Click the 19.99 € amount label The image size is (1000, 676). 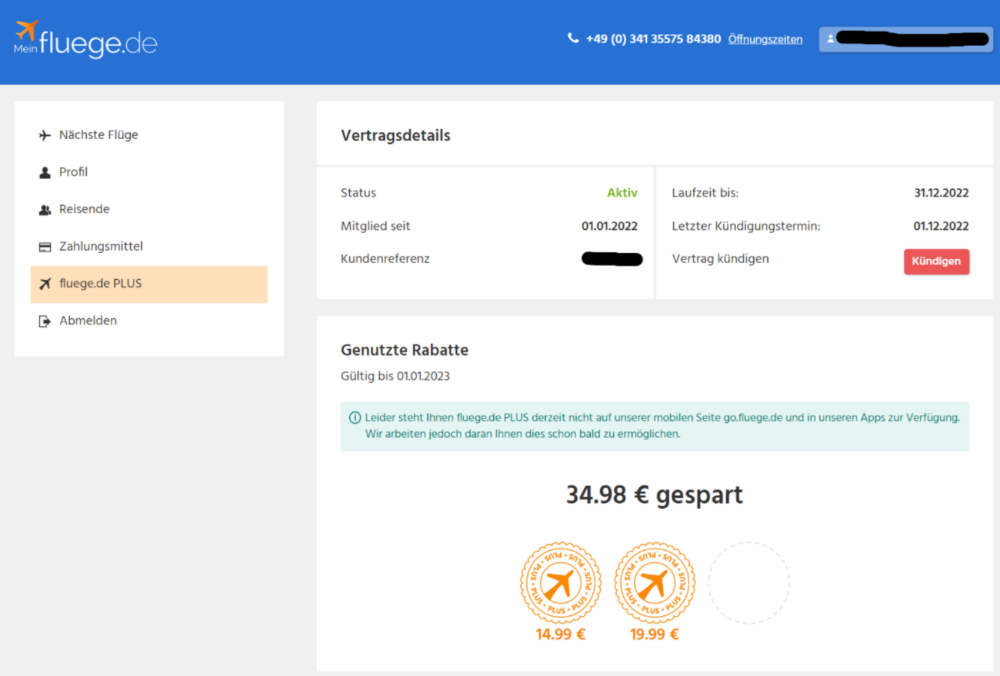654,635
